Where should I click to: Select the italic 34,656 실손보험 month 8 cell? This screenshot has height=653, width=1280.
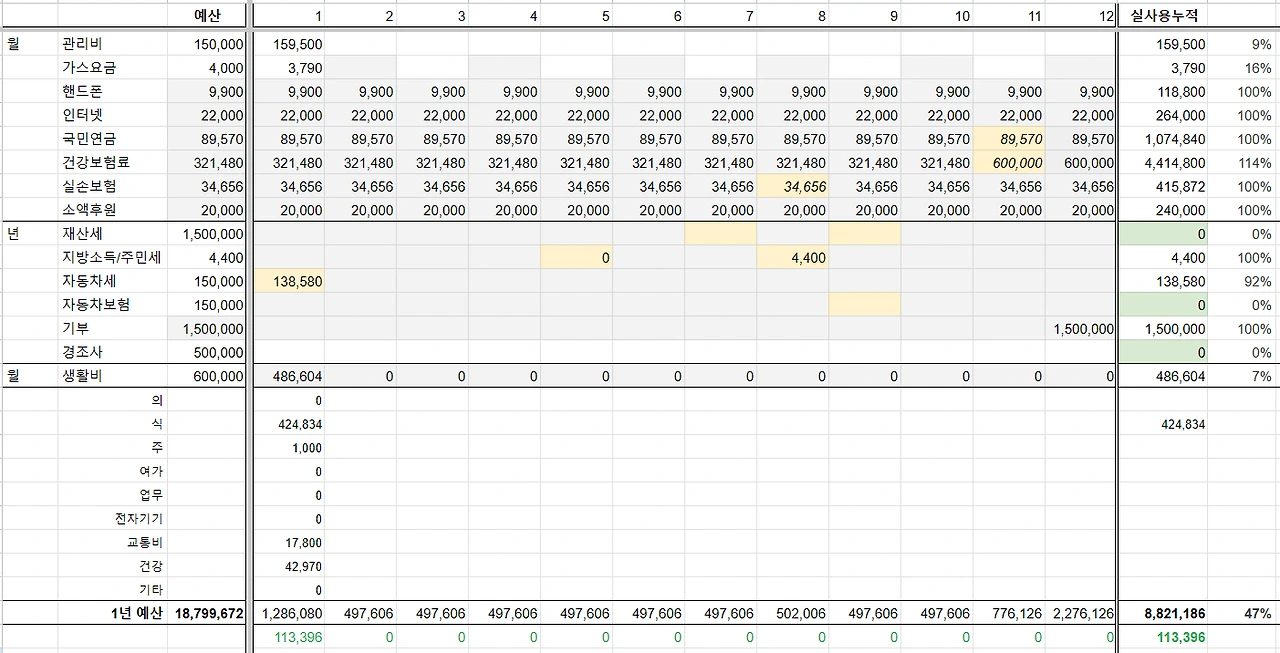[793, 186]
